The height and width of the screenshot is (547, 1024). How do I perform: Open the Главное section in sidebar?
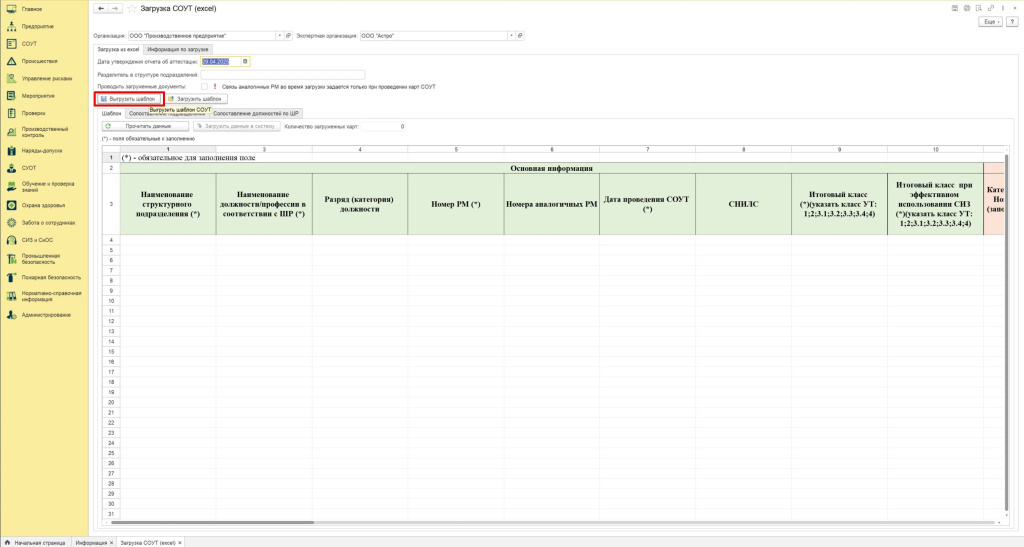pyautogui.click(x=31, y=9)
